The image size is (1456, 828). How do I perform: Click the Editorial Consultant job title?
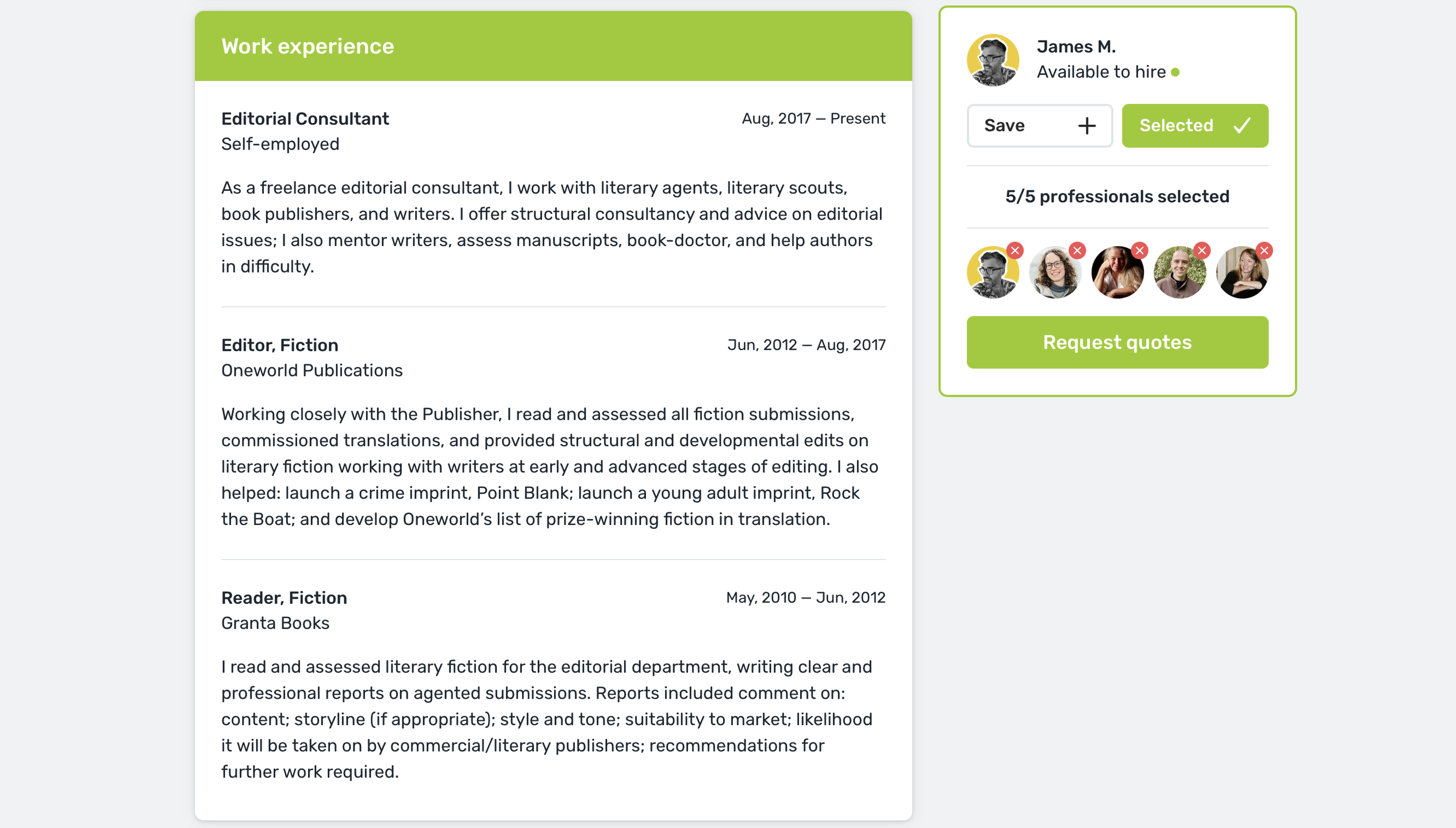coord(305,119)
